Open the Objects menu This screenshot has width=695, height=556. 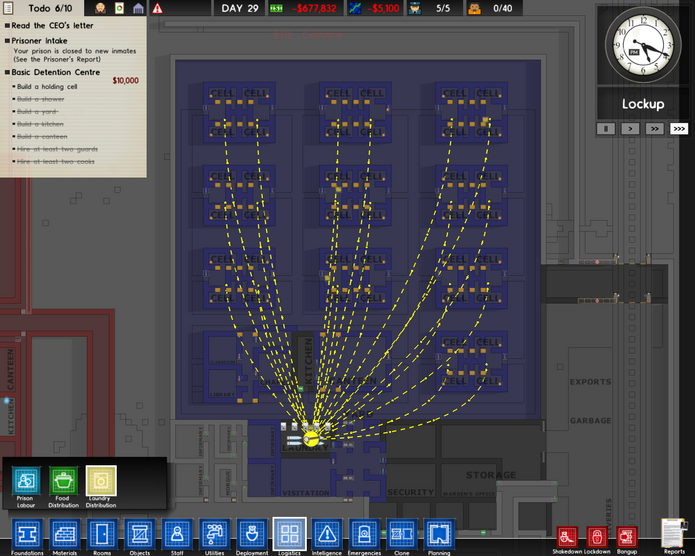pyautogui.click(x=140, y=534)
